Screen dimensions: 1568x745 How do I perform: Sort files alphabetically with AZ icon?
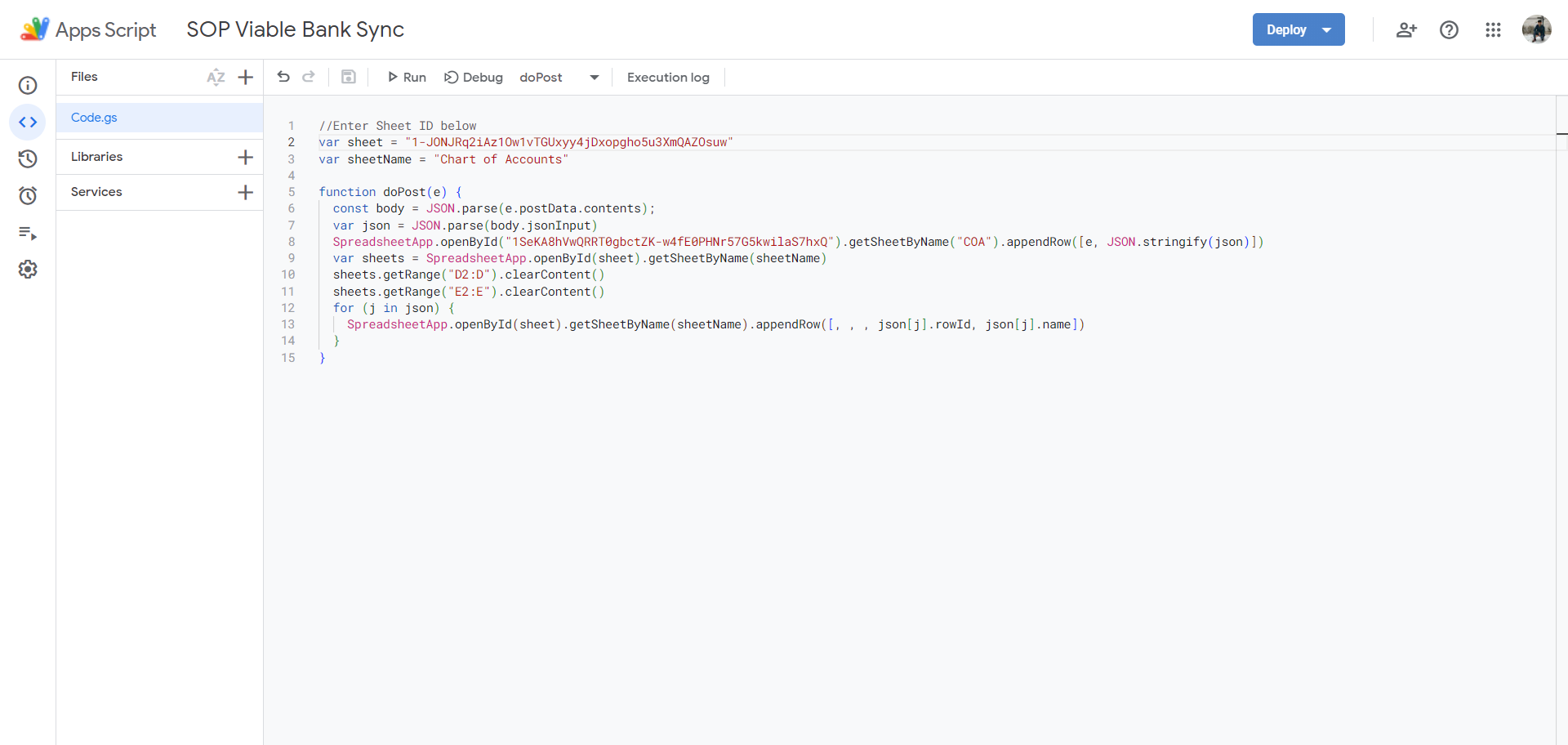coord(216,78)
